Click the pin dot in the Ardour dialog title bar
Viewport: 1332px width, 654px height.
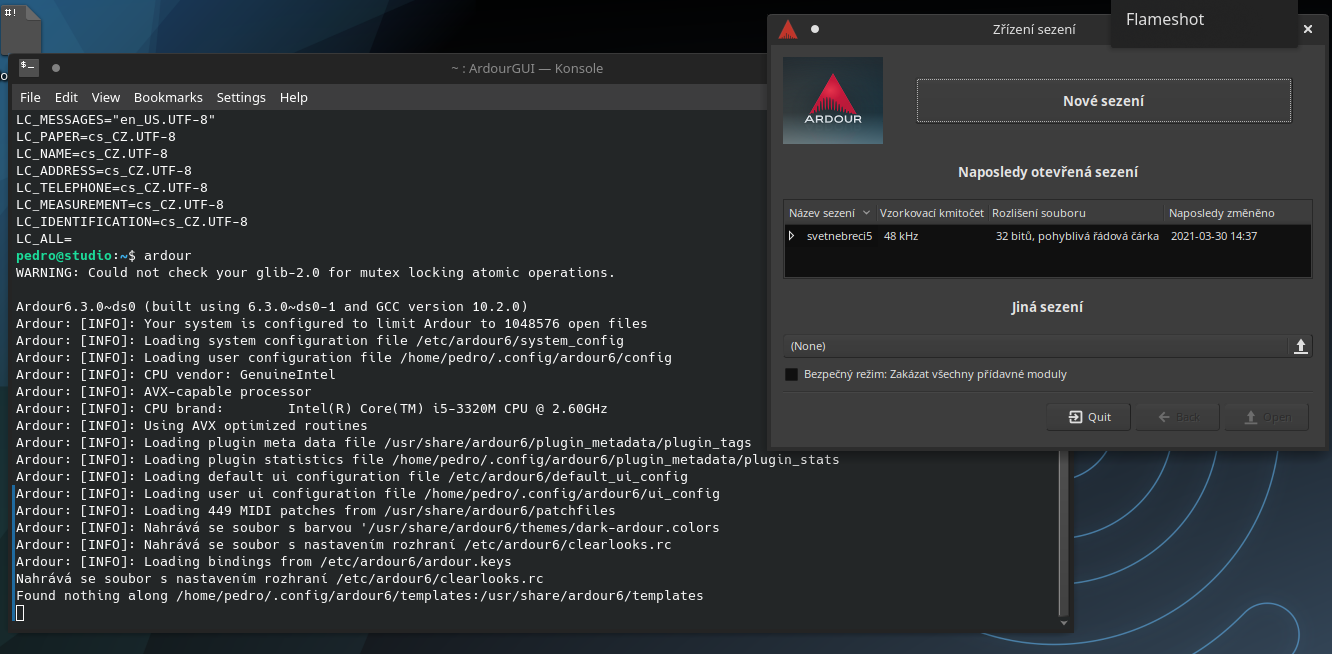(815, 29)
